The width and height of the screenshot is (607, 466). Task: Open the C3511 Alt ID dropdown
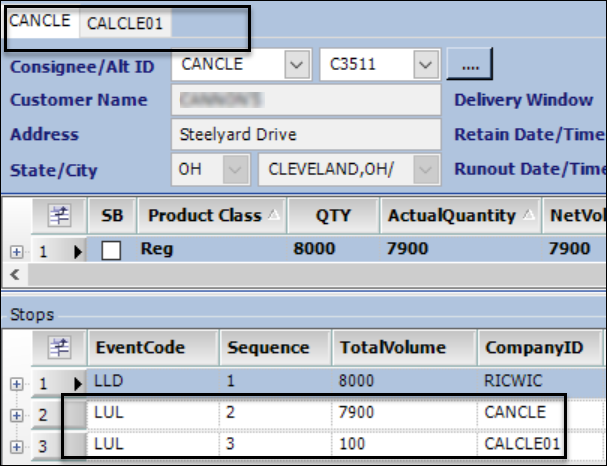(x=427, y=65)
